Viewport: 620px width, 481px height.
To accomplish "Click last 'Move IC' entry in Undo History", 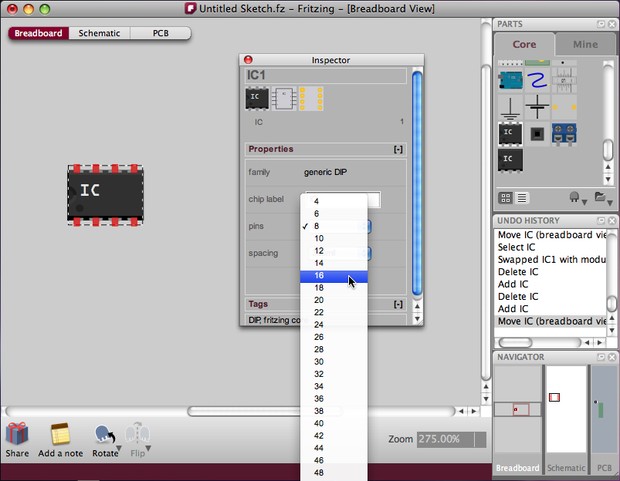I will [551, 321].
